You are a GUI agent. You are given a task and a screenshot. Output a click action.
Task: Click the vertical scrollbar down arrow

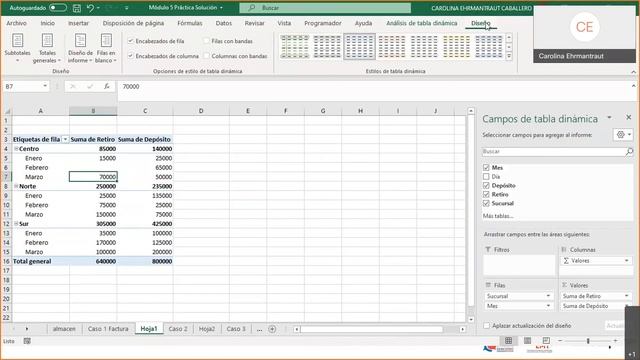coord(471,320)
